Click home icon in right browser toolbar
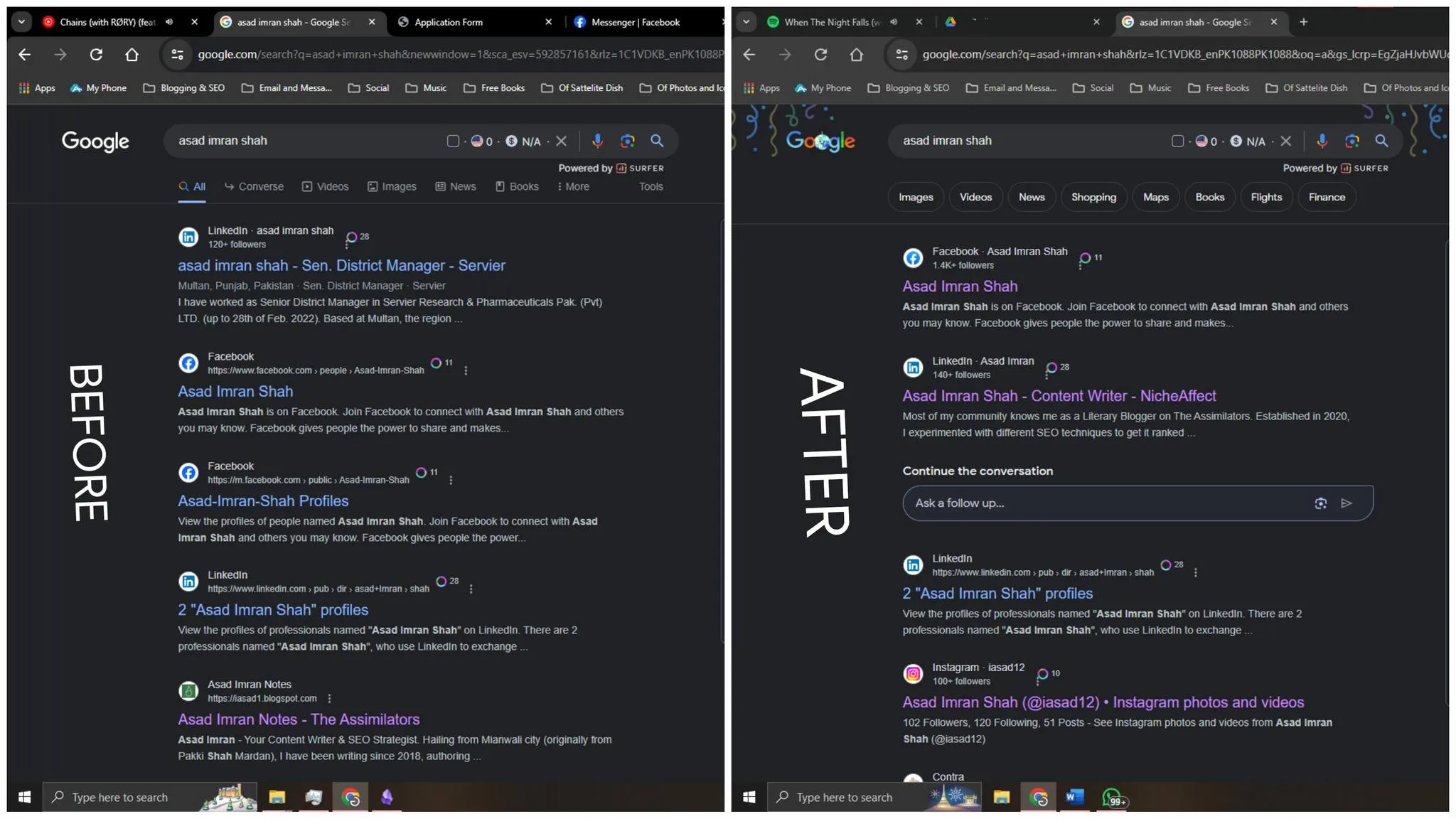Screen dimensions: 1456x819 (x=856, y=55)
